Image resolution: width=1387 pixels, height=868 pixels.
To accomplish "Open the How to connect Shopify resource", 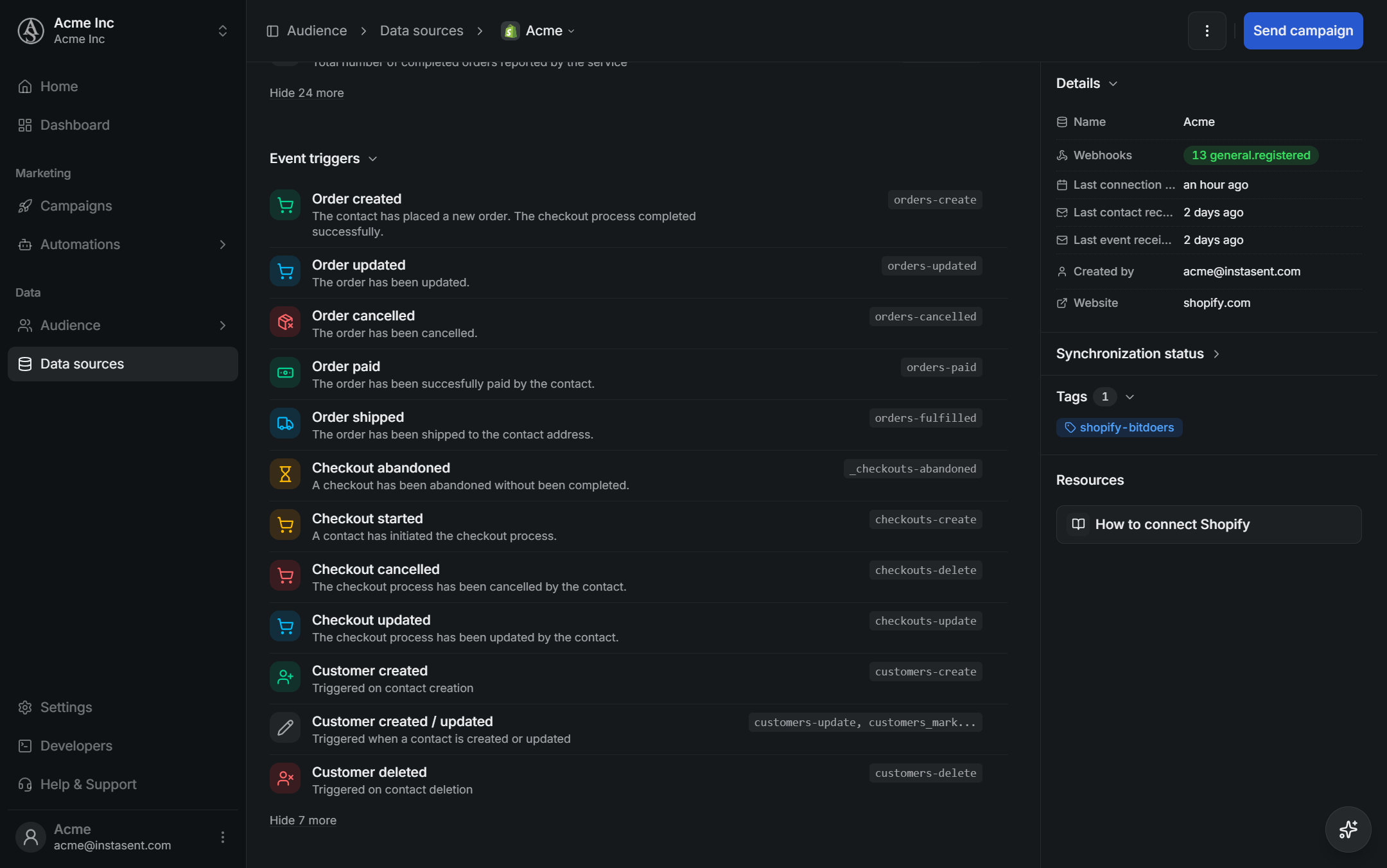I will (1208, 525).
